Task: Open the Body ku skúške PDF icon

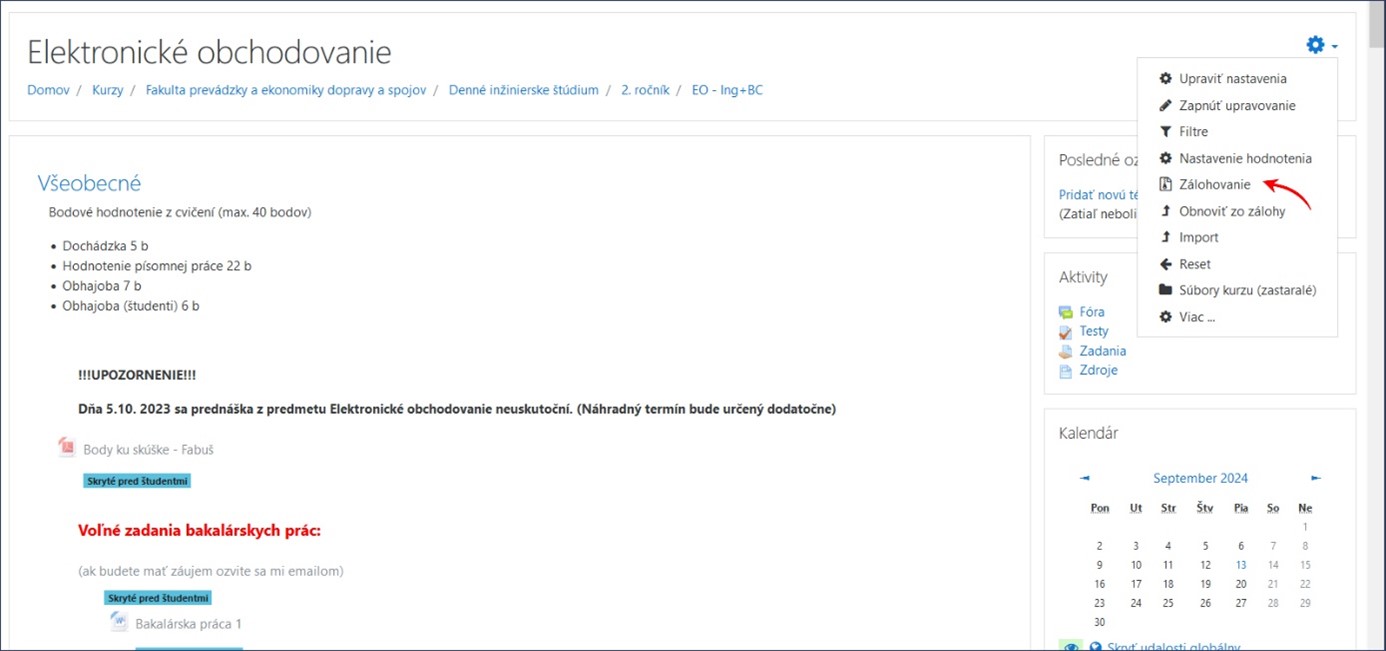Action: click(67, 448)
